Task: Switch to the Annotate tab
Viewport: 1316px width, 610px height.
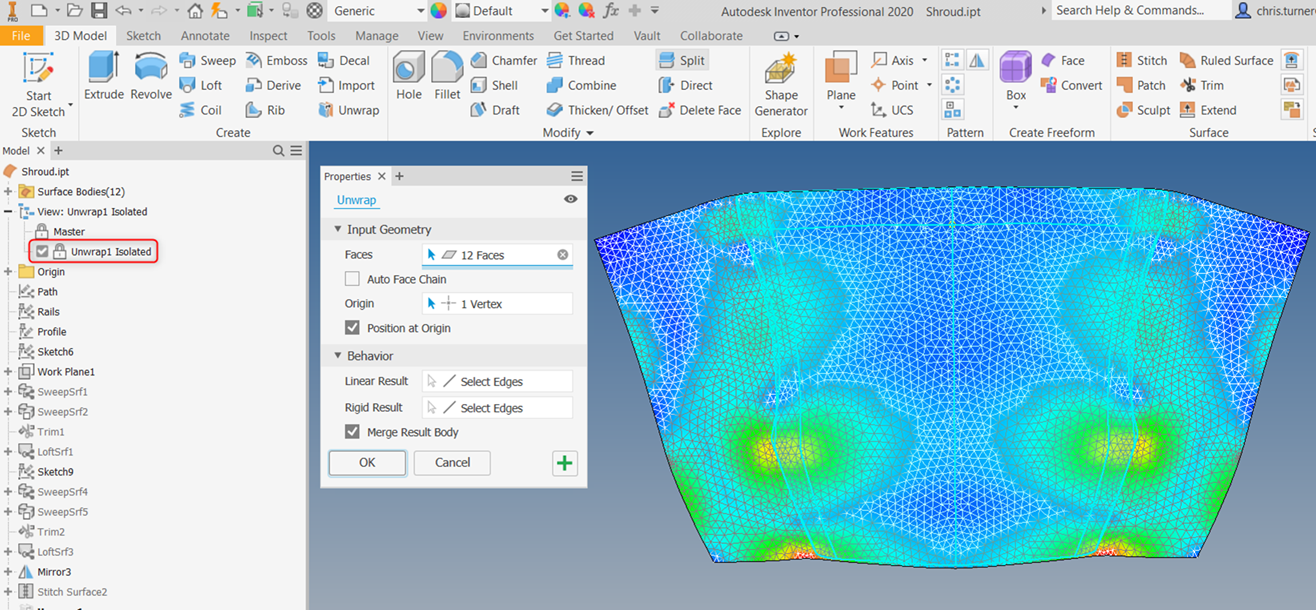Action: [x=205, y=36]
